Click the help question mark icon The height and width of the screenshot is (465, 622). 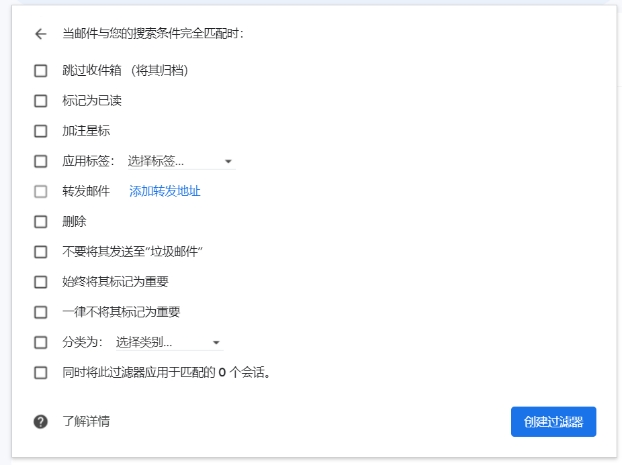(40, 421)
